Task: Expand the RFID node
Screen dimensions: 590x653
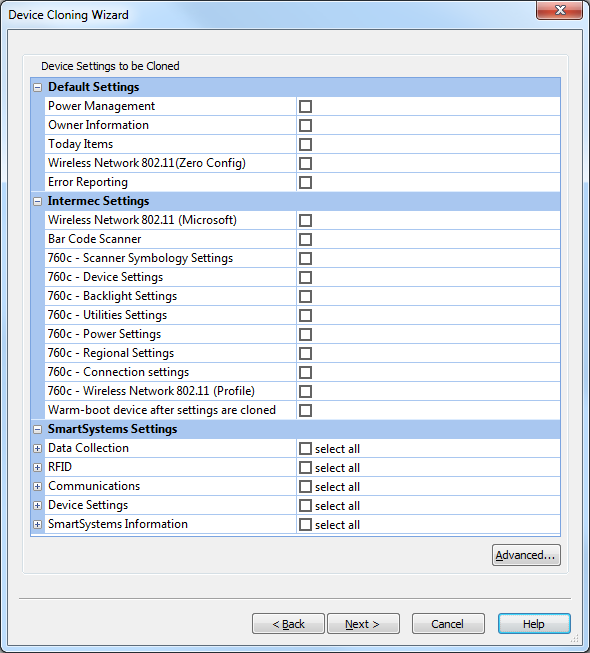Action: coord(37,467)
